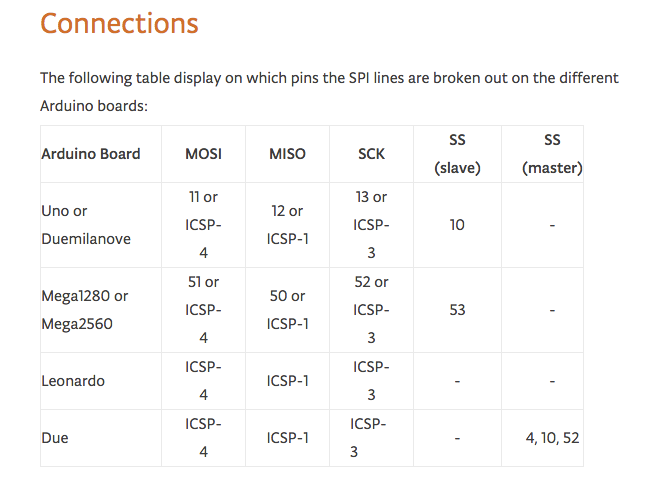
Task: Click the MISO column header
Action: coord(288,154)
